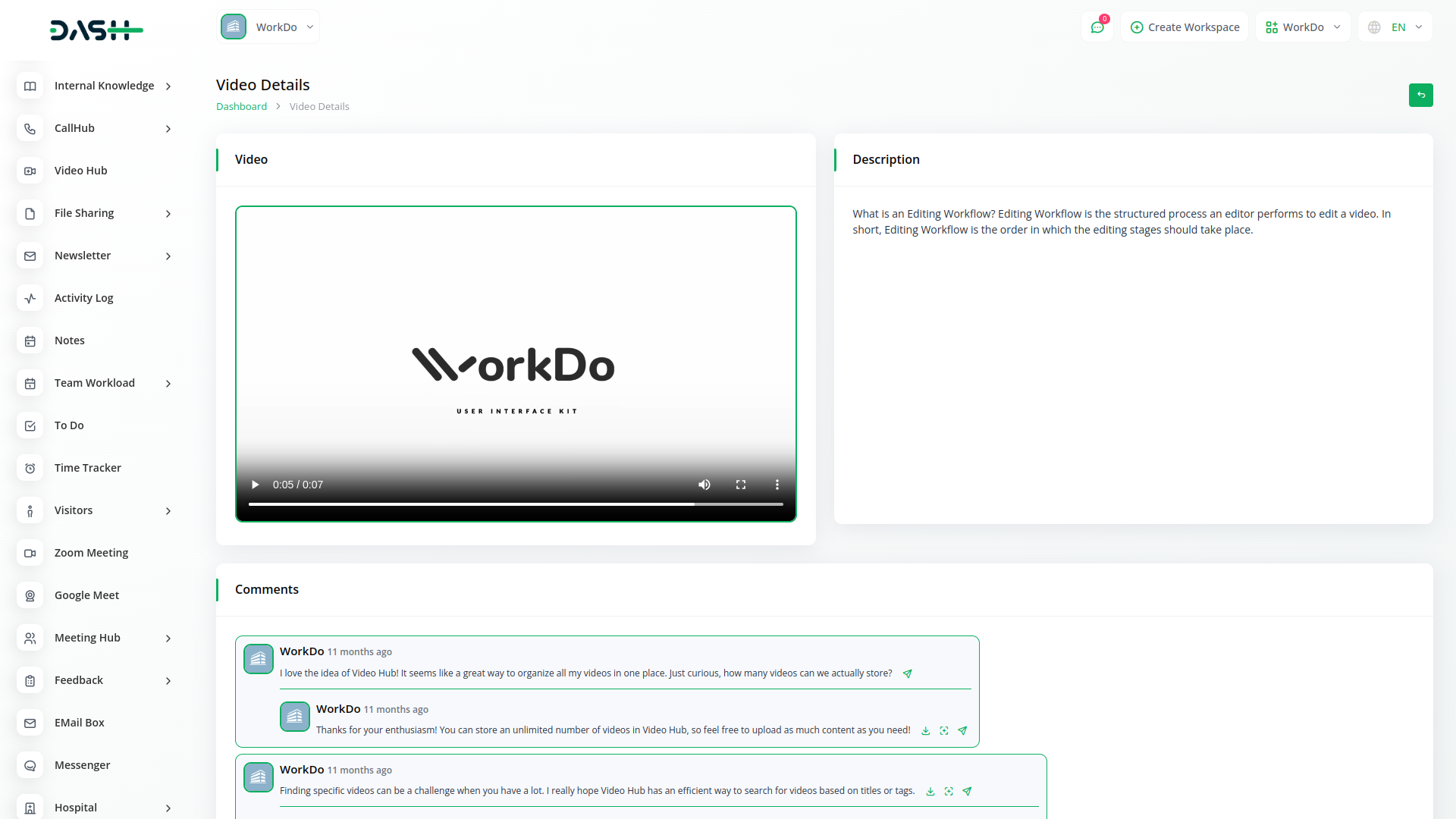
Task: Open To Do menu item
Action: coord(69,425)
